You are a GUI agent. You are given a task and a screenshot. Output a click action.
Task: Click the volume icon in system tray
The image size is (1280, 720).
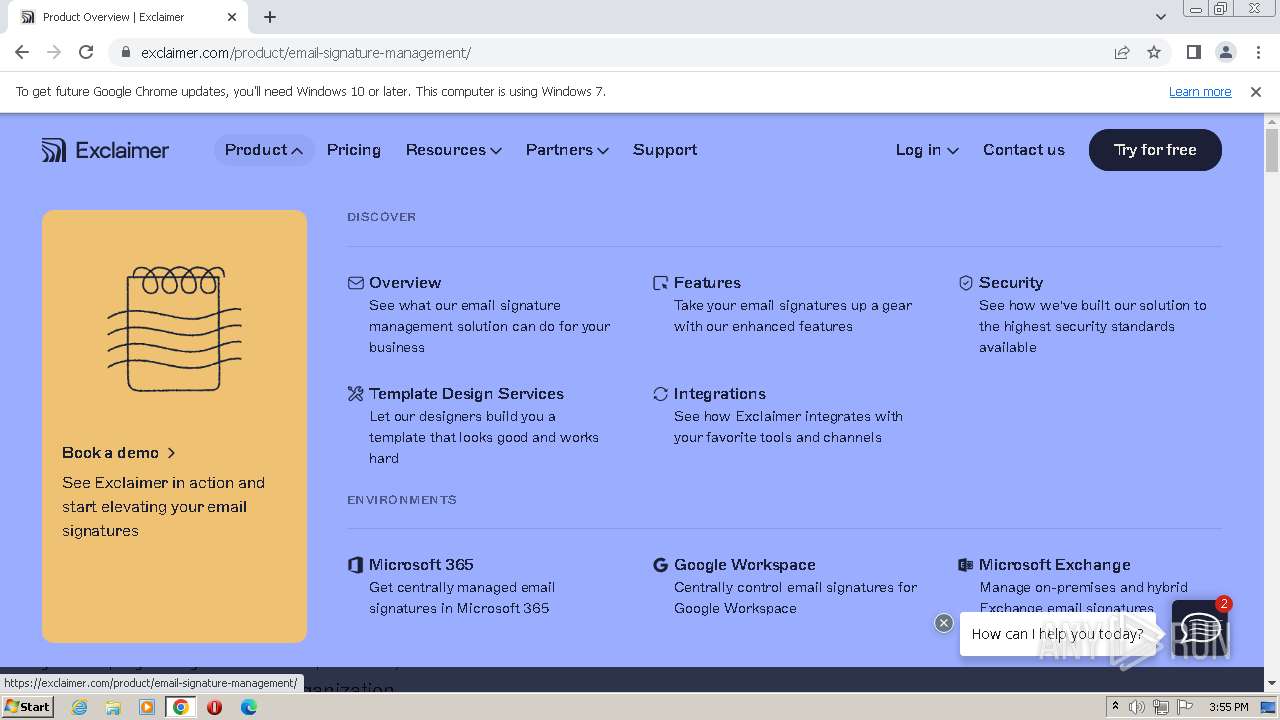pos(1137,707)
